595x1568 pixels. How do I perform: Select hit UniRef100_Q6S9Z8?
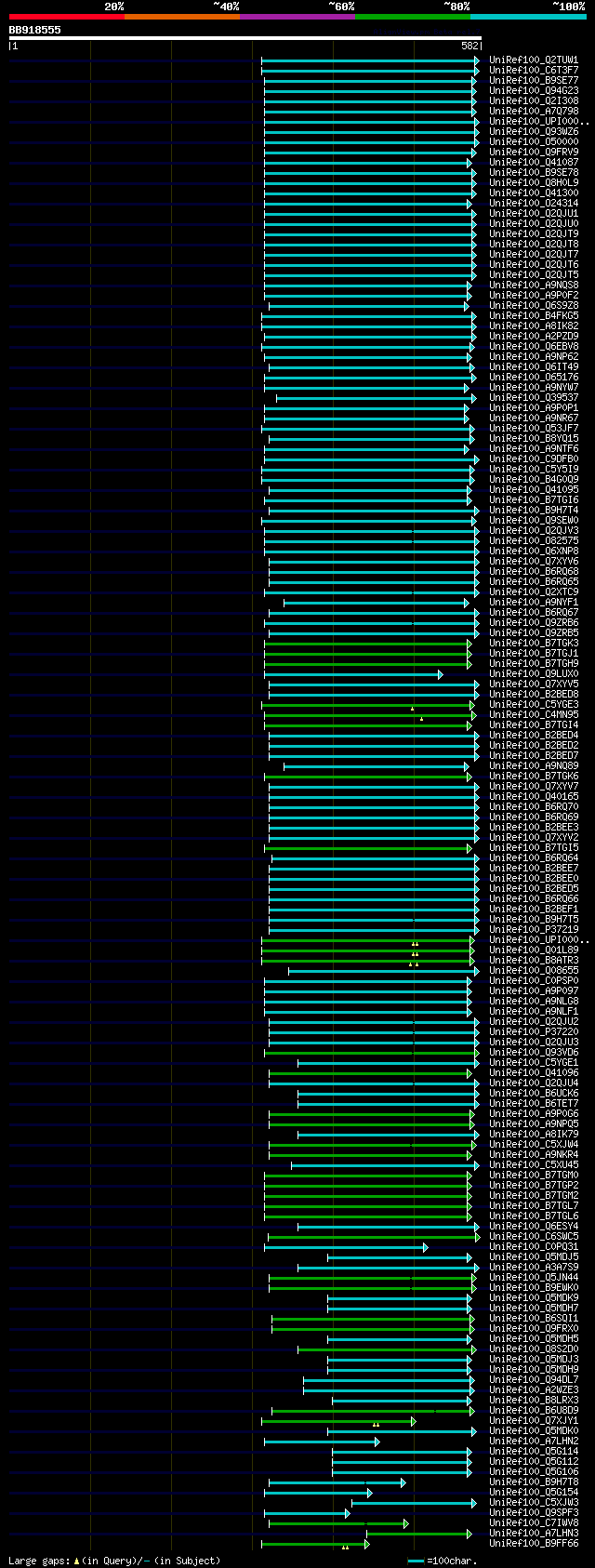pos(534,305)
